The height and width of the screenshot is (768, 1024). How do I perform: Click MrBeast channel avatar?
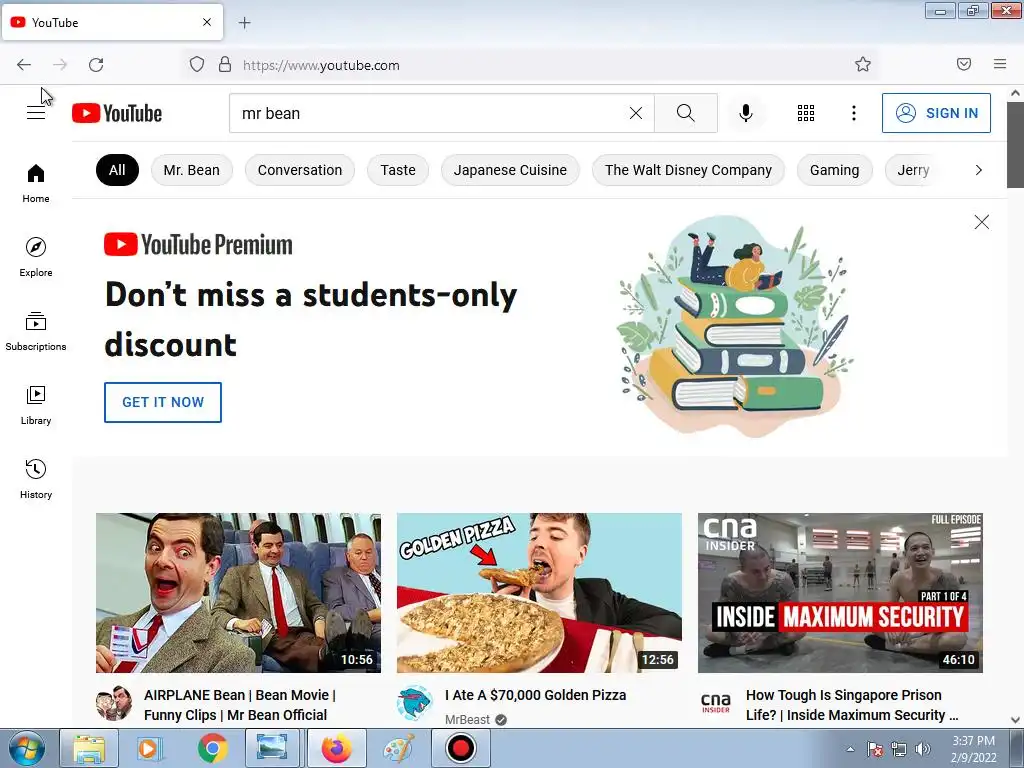click(x=414, y=703)
